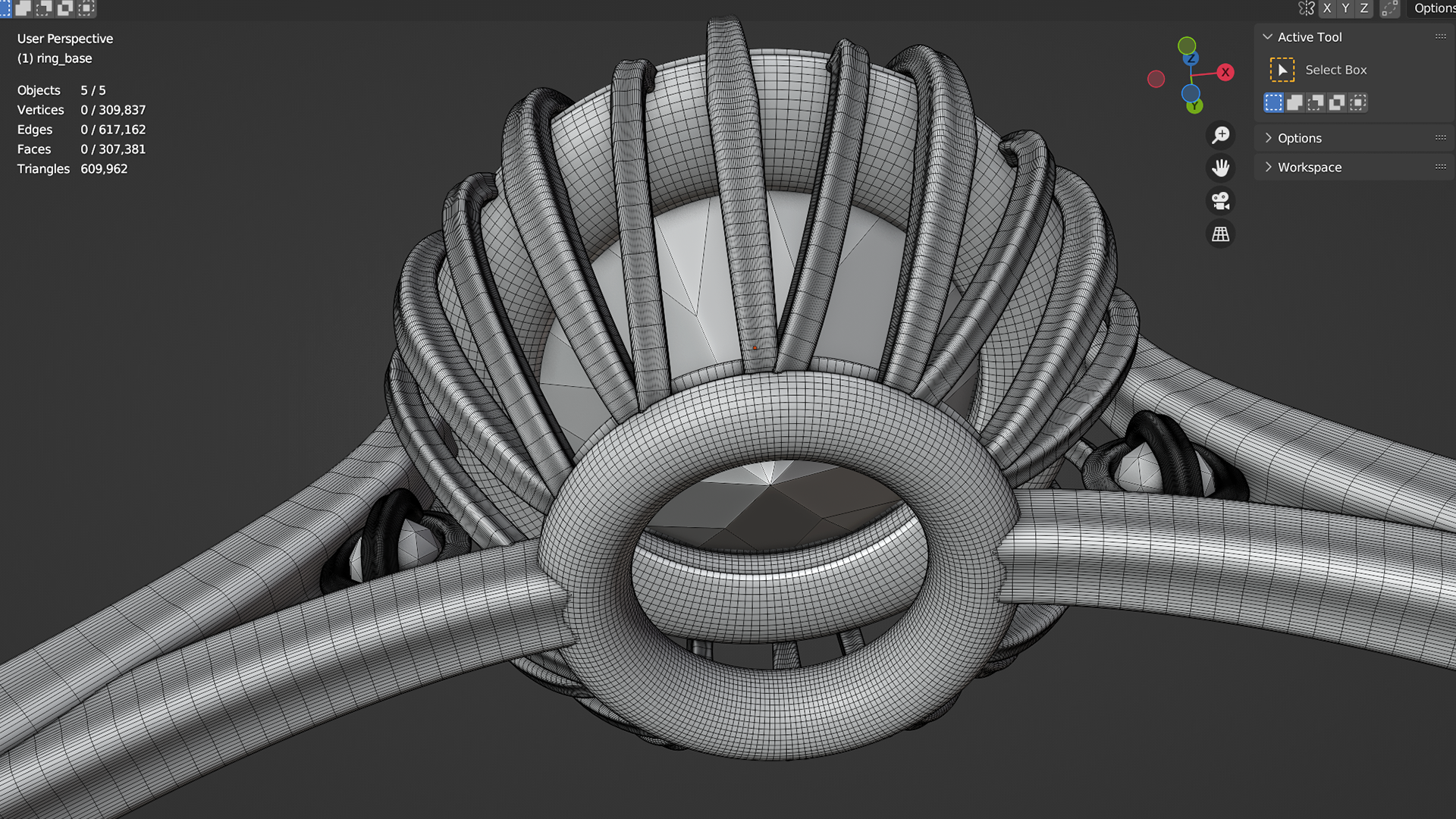The width and height of the screenshot is (1456, 819).
Task: Click the red X axis gizmo ball
Action: tap(1225, 72)
